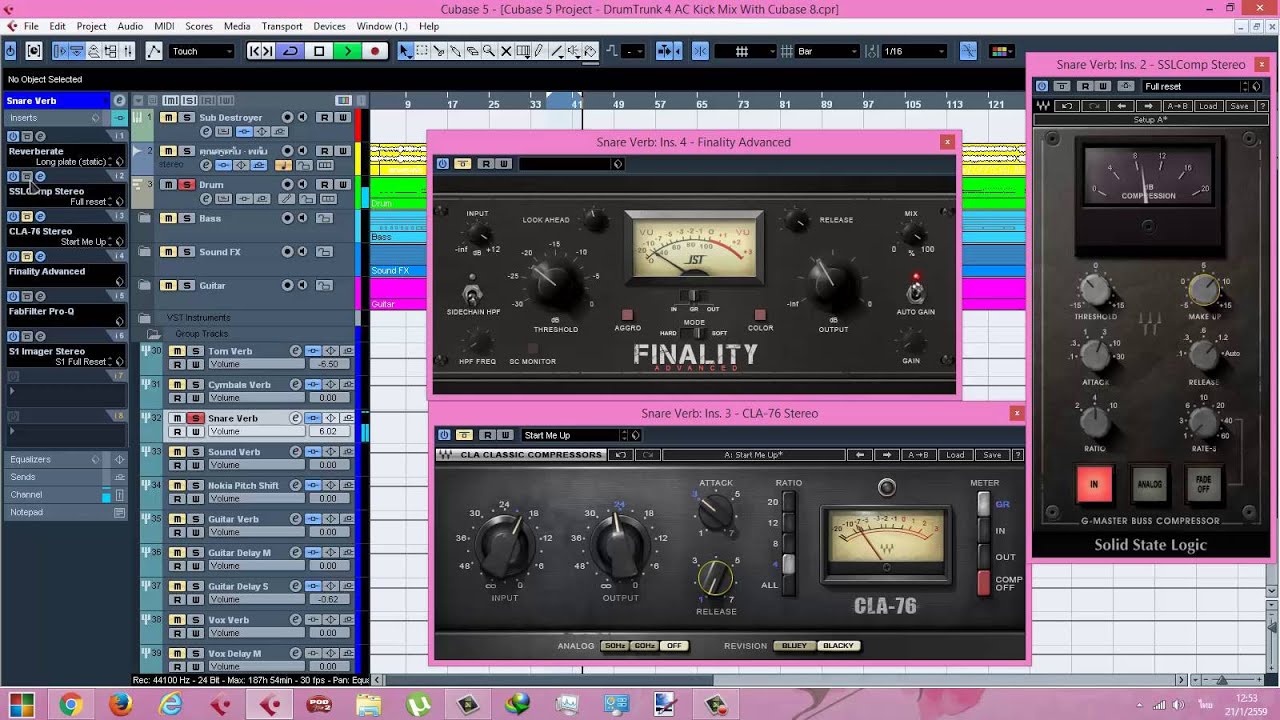The image size is (1280, 720).
Task: Solo the Snare Verb track
Action: [x=196, y=418]
